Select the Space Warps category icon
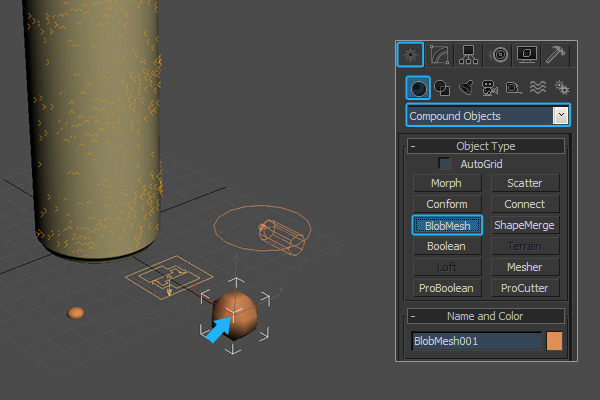The width and height of the screenshot is (600, 400). [x=536, y=88]
